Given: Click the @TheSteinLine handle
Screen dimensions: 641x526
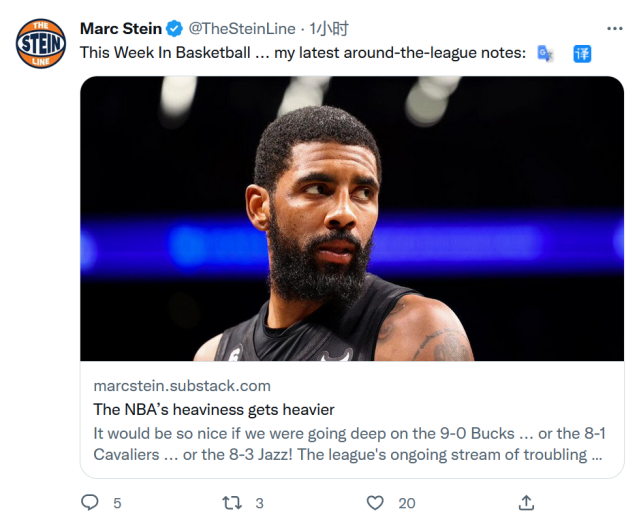Looking at the screenshot, I should pyautogui.click(x=244, y=29).
